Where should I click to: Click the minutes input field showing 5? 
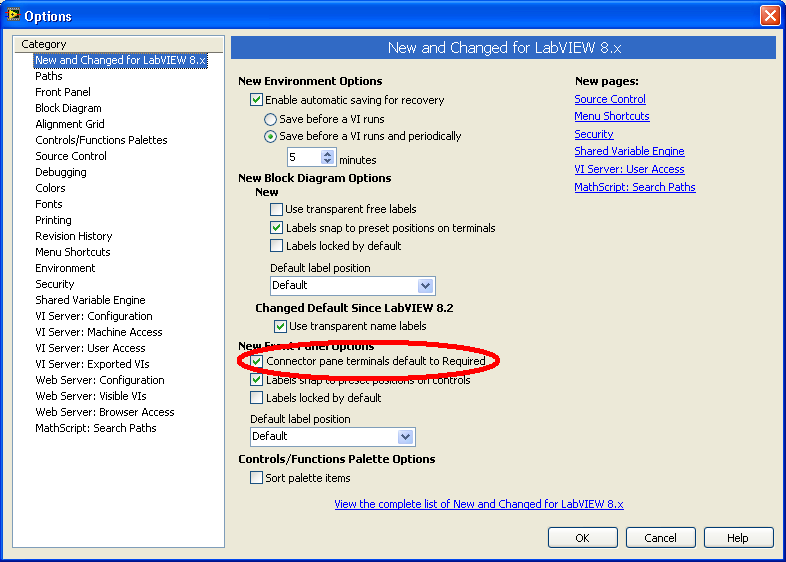304,157
